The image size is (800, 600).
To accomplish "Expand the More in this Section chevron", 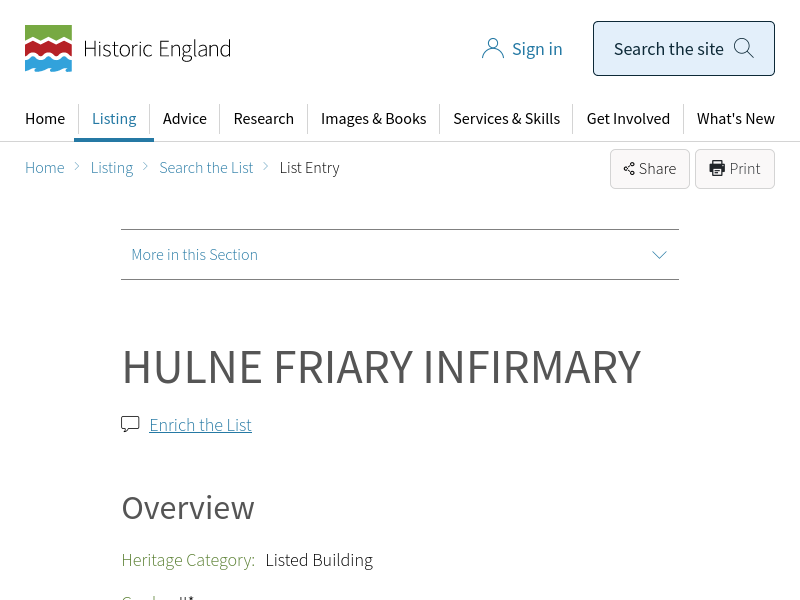I will coord(659,255).
